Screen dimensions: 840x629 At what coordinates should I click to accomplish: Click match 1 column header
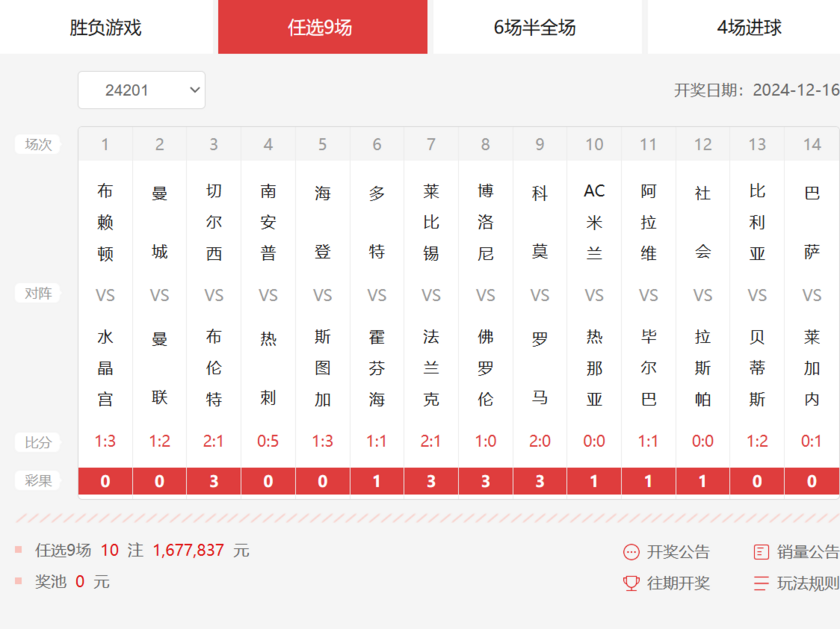pos(105,145)
